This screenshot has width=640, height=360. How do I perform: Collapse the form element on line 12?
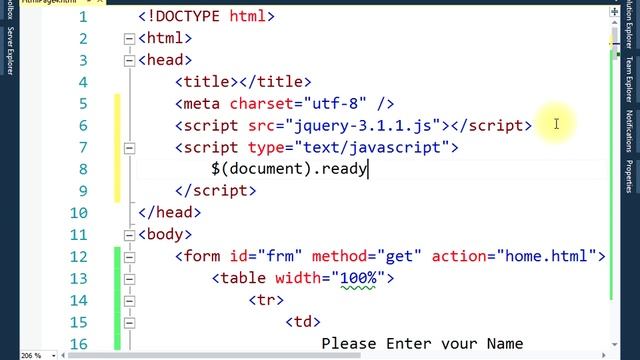coord(129,257)
